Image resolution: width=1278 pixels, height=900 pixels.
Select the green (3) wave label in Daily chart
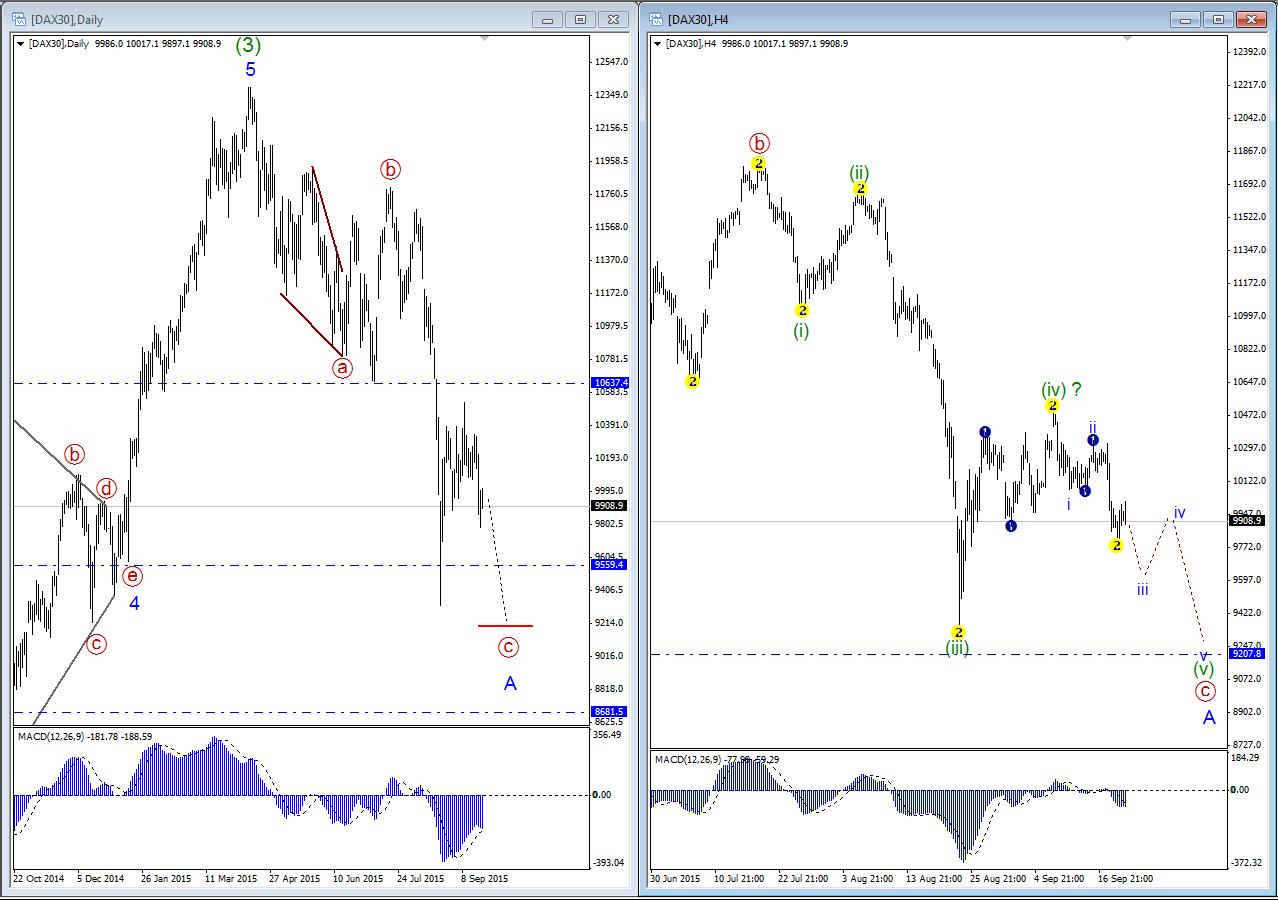point(249,45)
